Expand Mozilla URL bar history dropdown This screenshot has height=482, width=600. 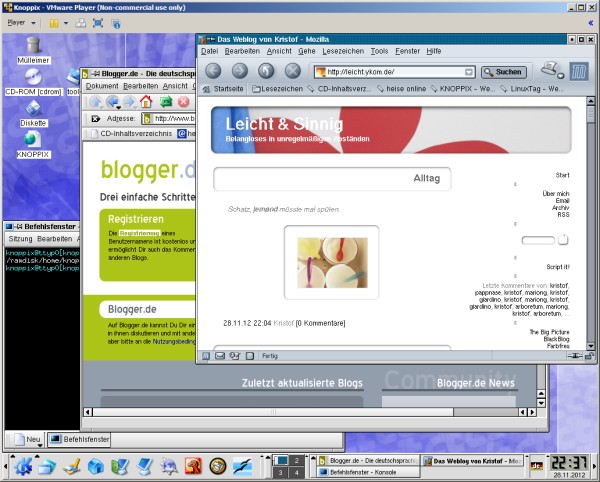click(x=469, y=72)
